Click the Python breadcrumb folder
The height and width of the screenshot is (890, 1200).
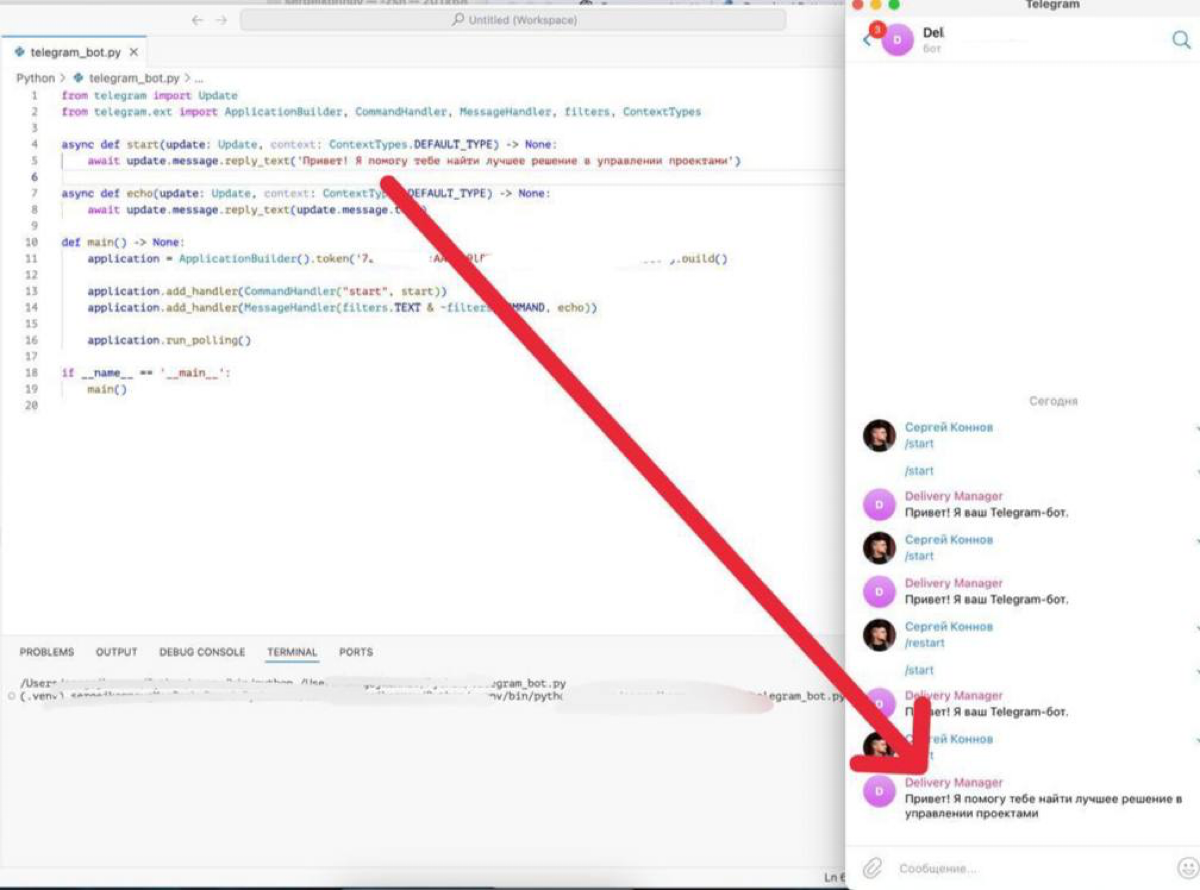(35, 78)
